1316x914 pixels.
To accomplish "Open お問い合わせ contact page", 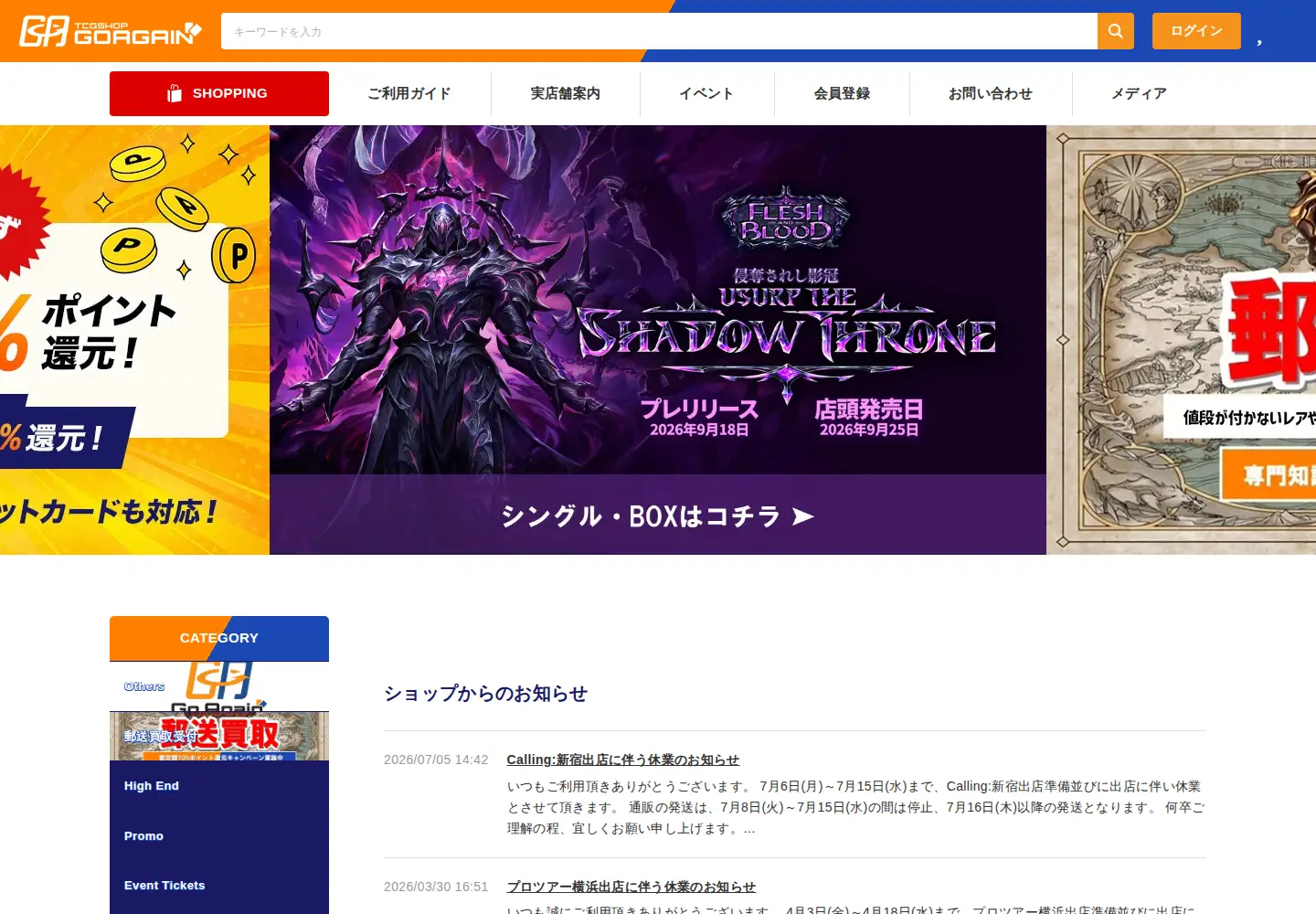I will [991, 93].
